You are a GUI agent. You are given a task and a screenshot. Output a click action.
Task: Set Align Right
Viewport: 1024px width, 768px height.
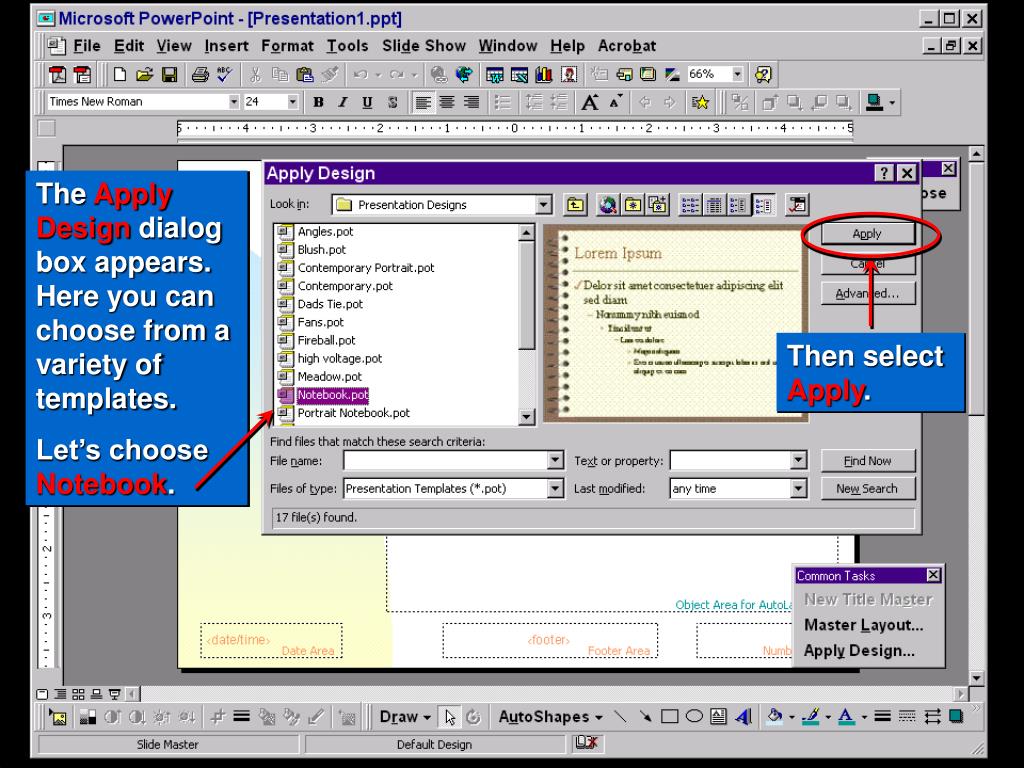[x=472, y=102]
